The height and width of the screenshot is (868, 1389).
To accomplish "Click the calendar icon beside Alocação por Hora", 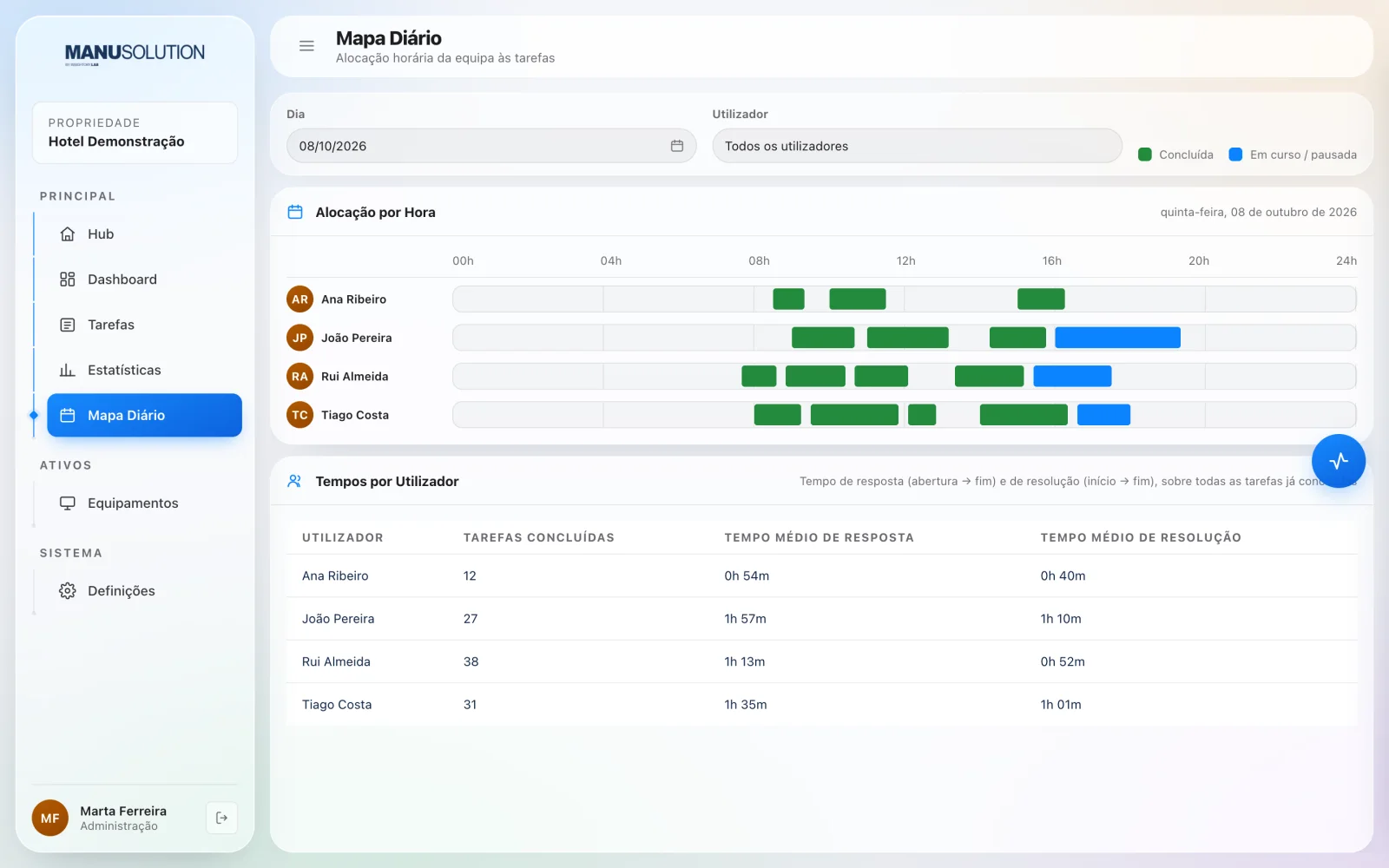I will coord(295,212).
